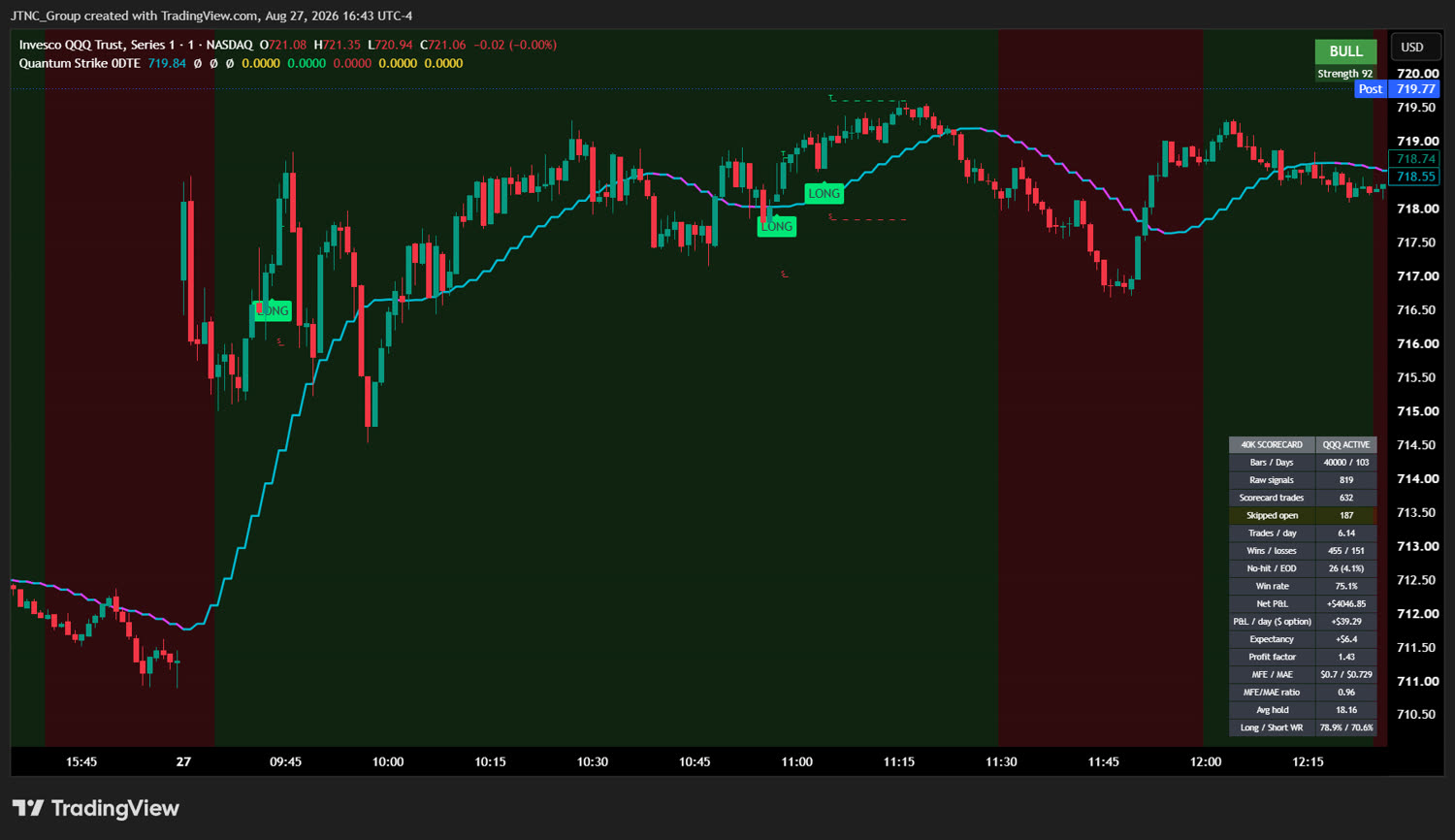The image size is (1455, 840).
Task: Click the 10:15 time axis label
Action: (x=490, y=761)
